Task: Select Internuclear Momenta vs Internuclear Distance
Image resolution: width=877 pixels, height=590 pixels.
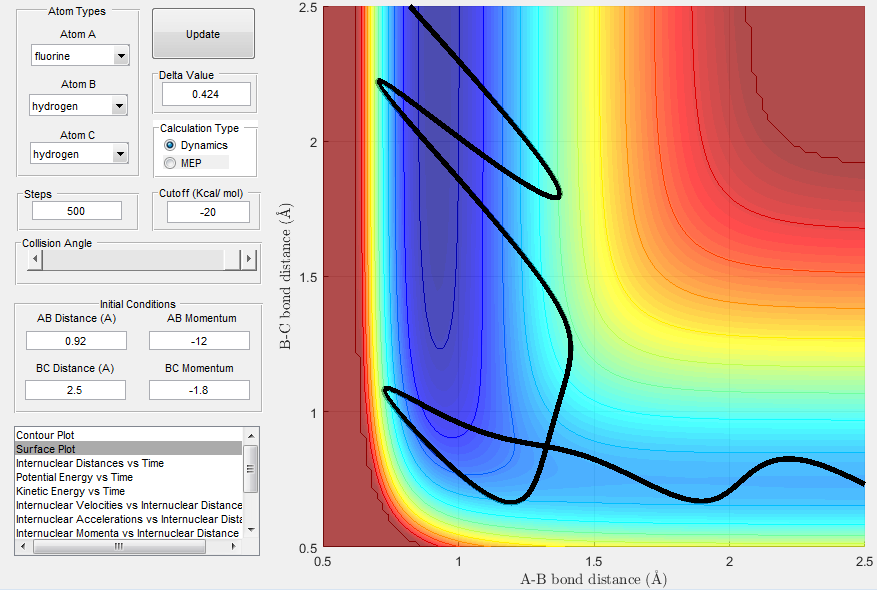Action: (129, 533)
